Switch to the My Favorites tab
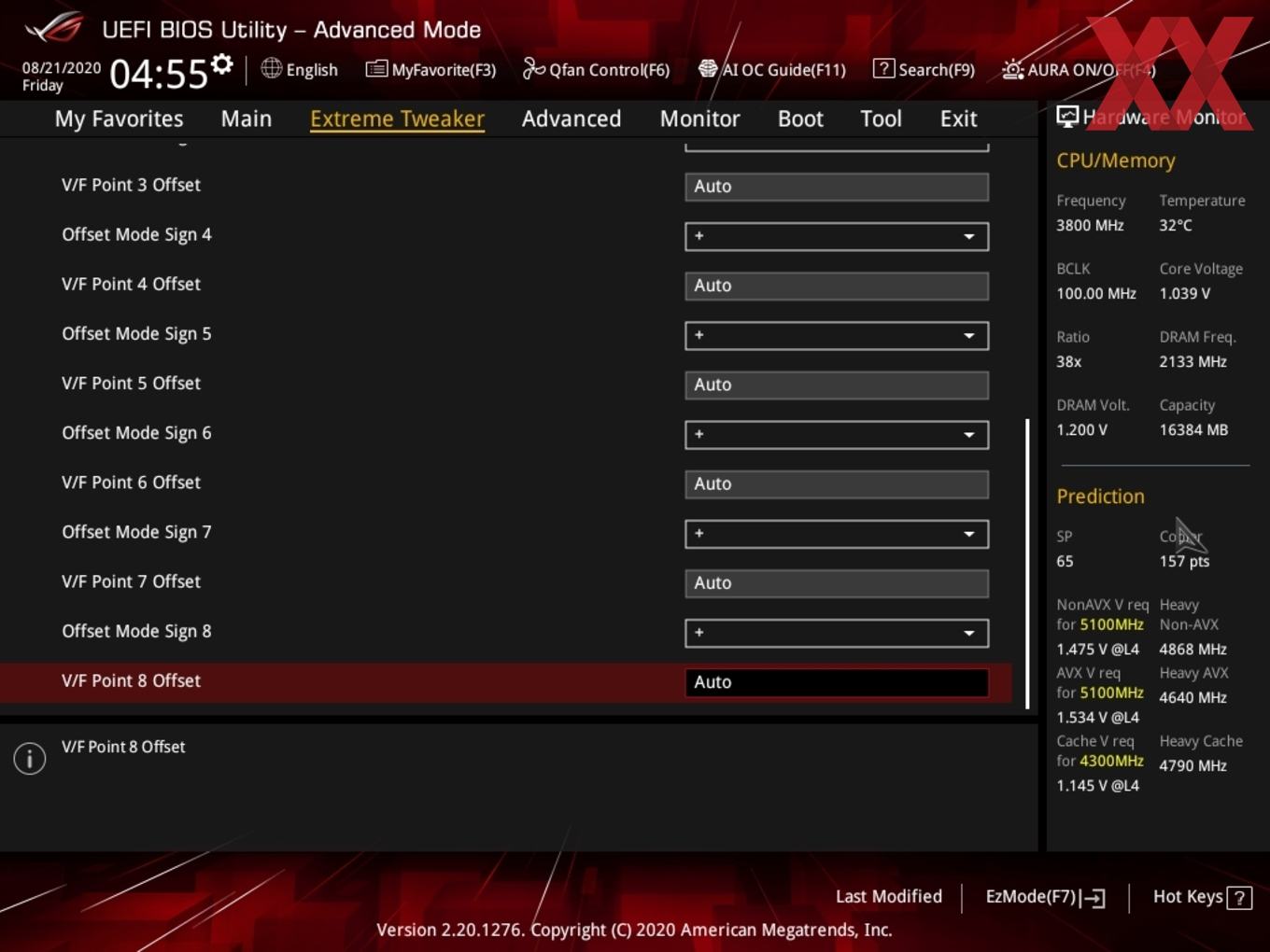Image resolution: width=1270 pixels, height=952 pixels. [x=119, y=119]
